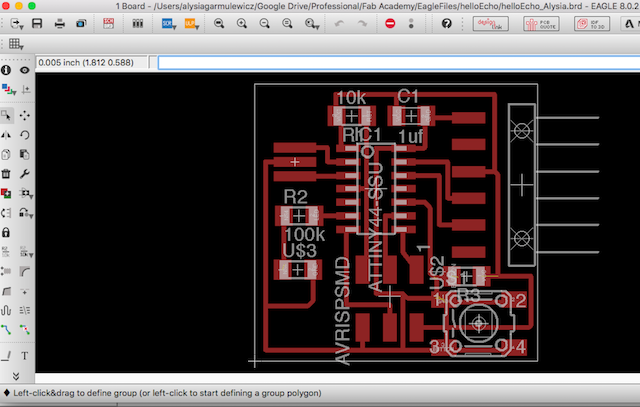Select the Line draw tool
640x407 pixels.
pos(6,356)
